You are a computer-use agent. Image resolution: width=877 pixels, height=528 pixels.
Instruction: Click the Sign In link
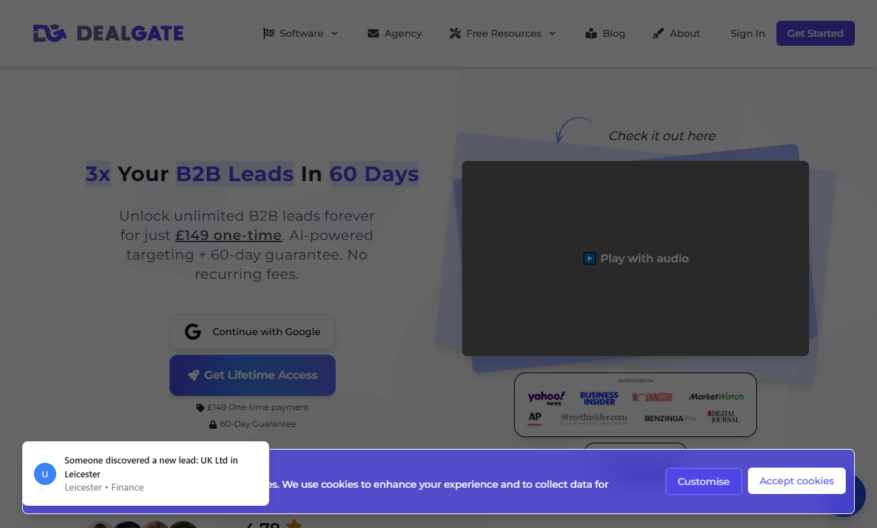[x=747, y=34]
